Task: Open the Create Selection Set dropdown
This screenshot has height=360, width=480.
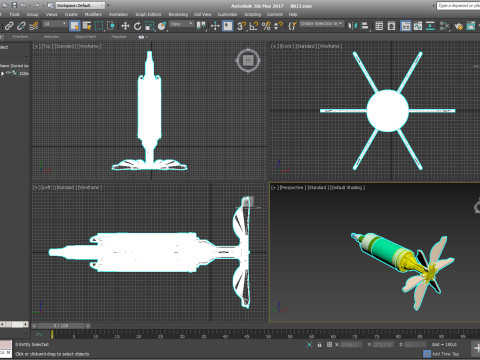Action: [x=321, y=24]
